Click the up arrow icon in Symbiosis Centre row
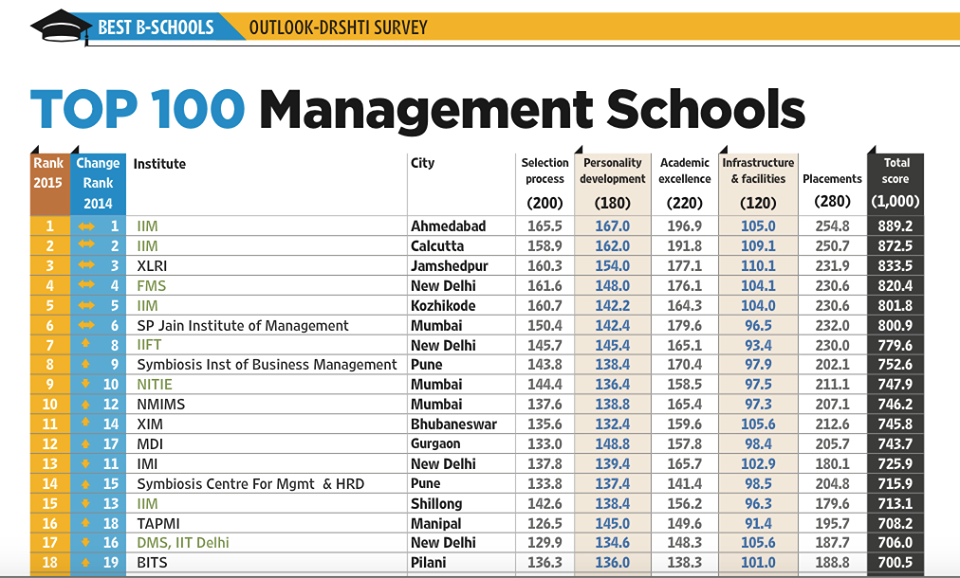Image resolution: width=960 pixels, height=578 pixels. 86,484
